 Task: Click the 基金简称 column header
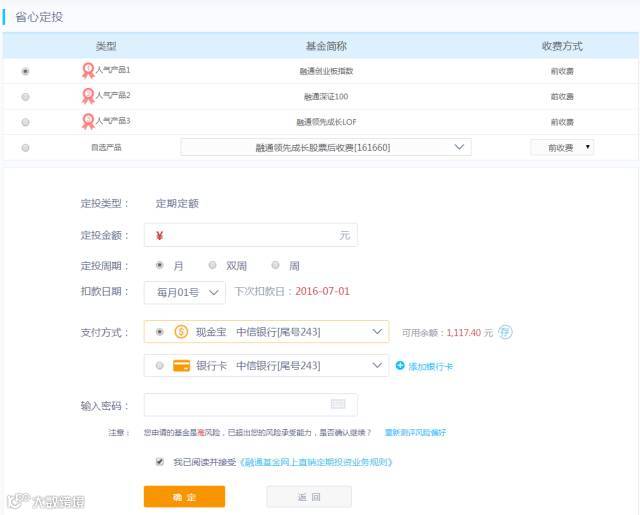click(326, 46)
